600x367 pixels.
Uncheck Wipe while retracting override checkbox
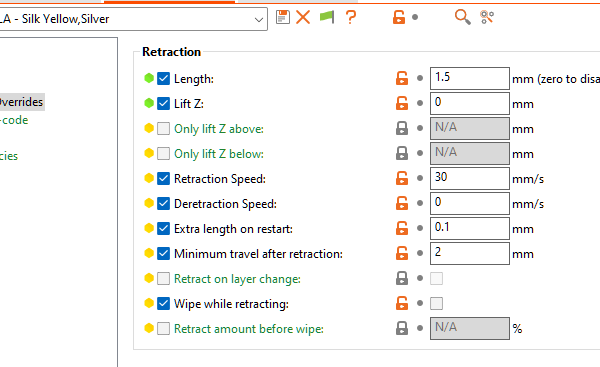(x=163, y=303)
